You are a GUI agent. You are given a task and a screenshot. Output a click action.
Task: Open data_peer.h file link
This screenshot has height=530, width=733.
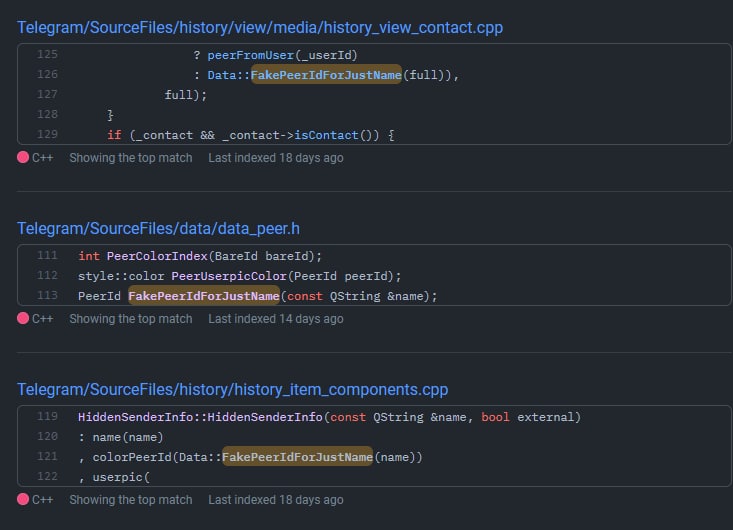158,229
